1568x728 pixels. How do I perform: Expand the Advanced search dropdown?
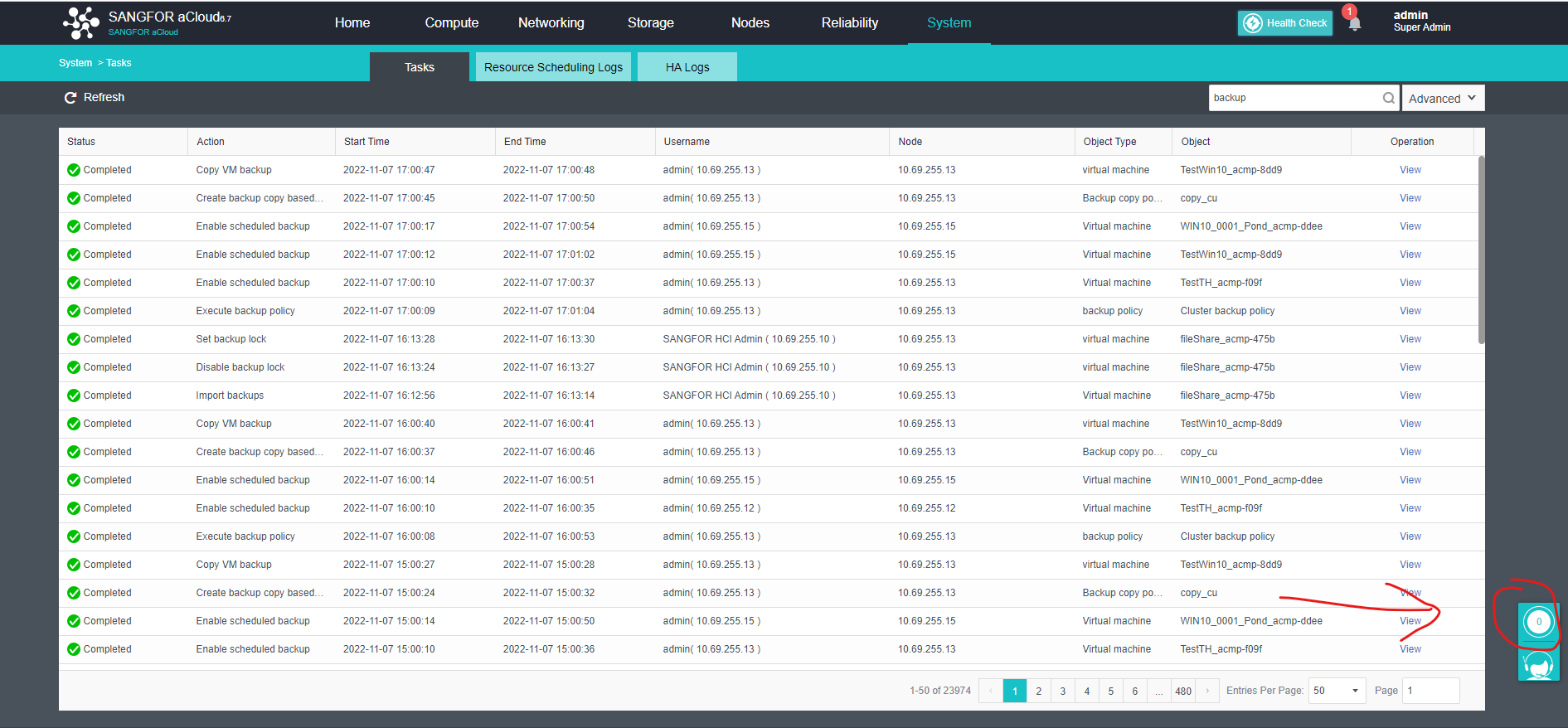(x=1443, y=98)
